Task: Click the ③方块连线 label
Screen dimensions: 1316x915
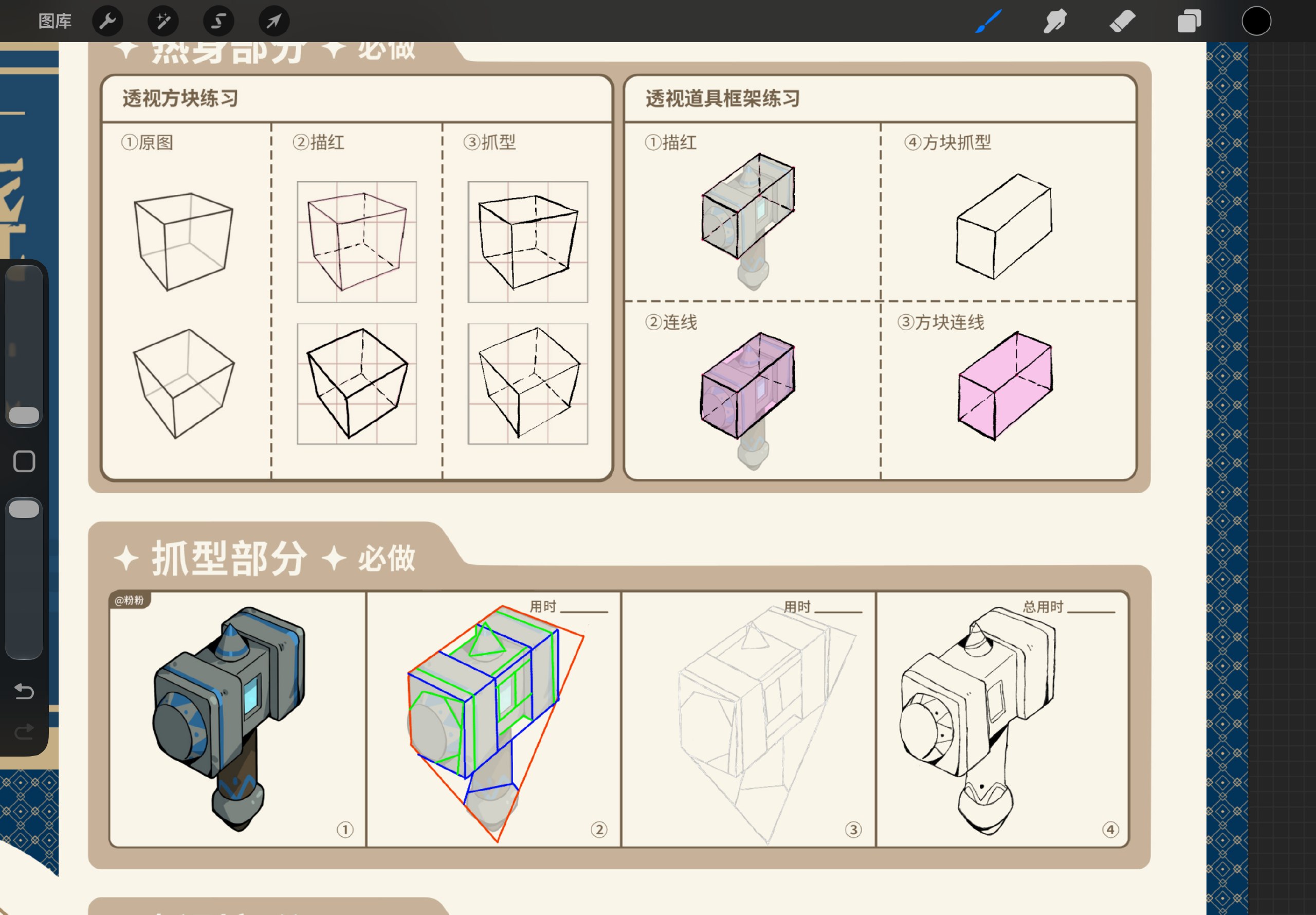Action: click(941, 322)
